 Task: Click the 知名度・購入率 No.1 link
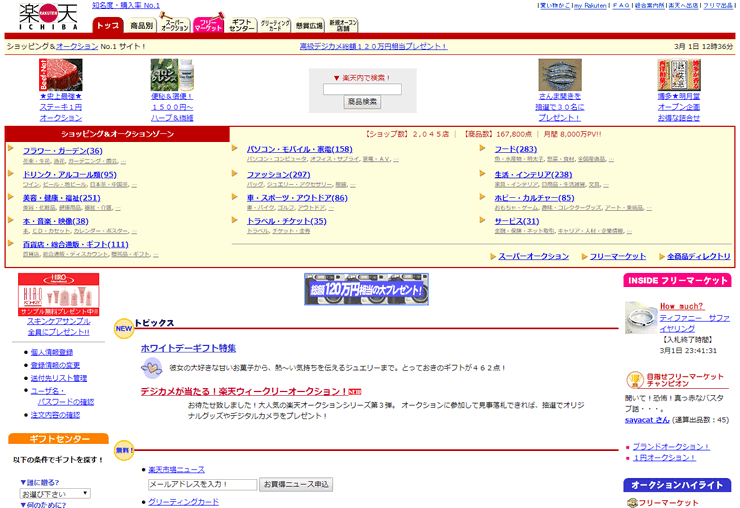(x=126, y=5)
